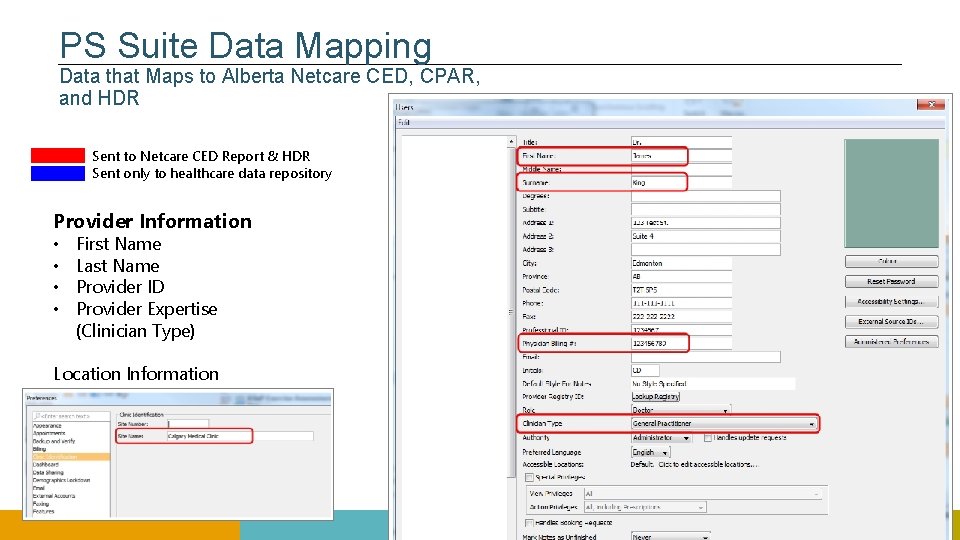Click the empty Email field
Screen dimensions: 960x540
pos(705,357)
